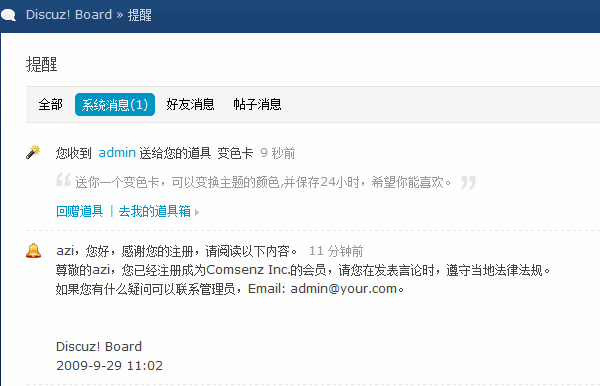This screenshot has width=600, height=386.
Task: Click the orange bell notification icon
Action: [33, 251]
